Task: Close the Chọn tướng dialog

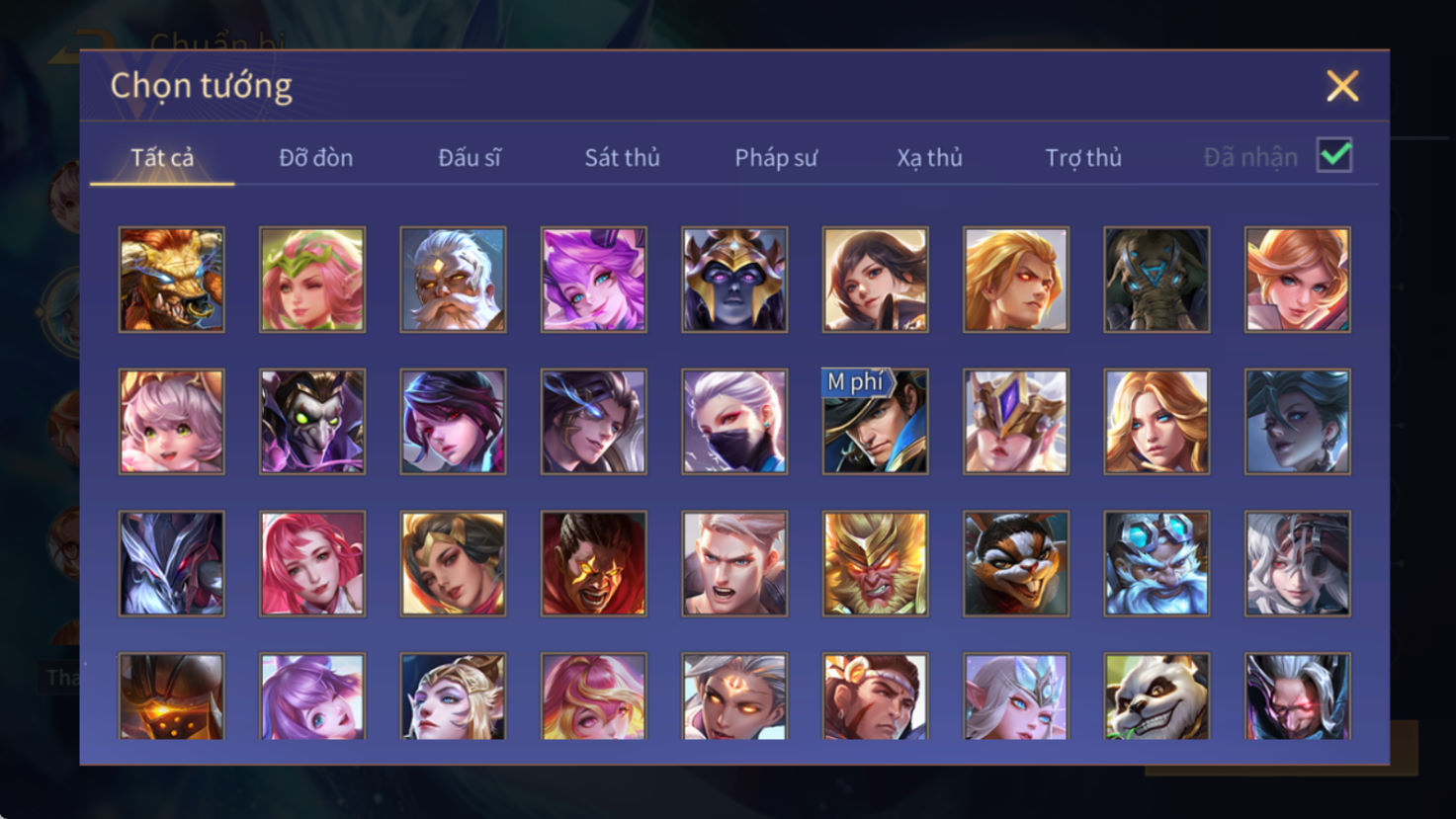Action: 1342,86
